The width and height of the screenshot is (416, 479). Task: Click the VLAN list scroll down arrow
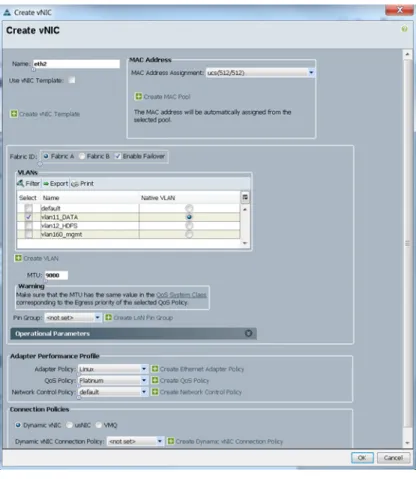[x=245, y=243]
